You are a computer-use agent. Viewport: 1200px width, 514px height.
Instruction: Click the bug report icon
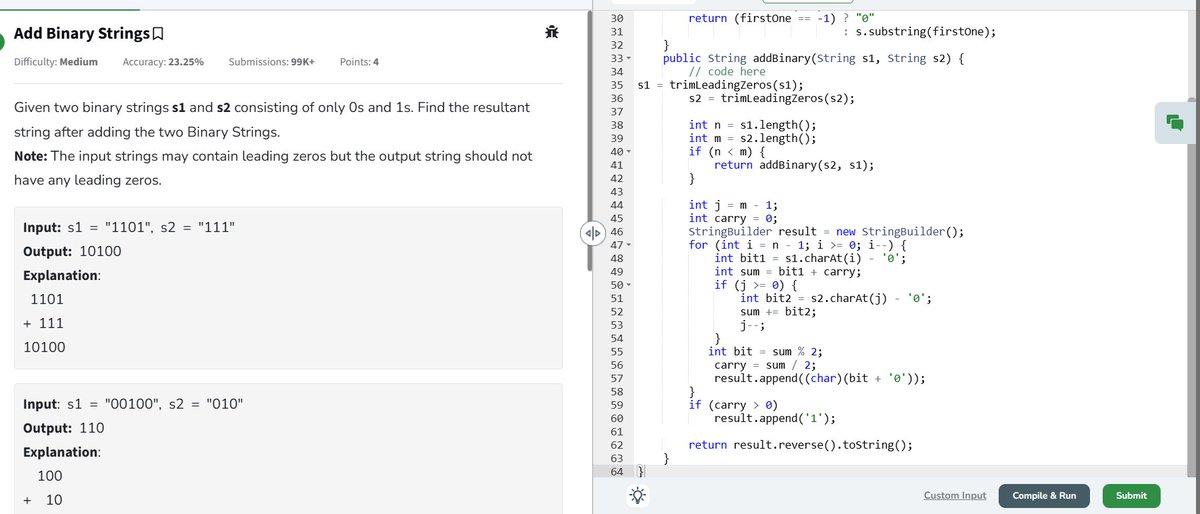(551, 33)
